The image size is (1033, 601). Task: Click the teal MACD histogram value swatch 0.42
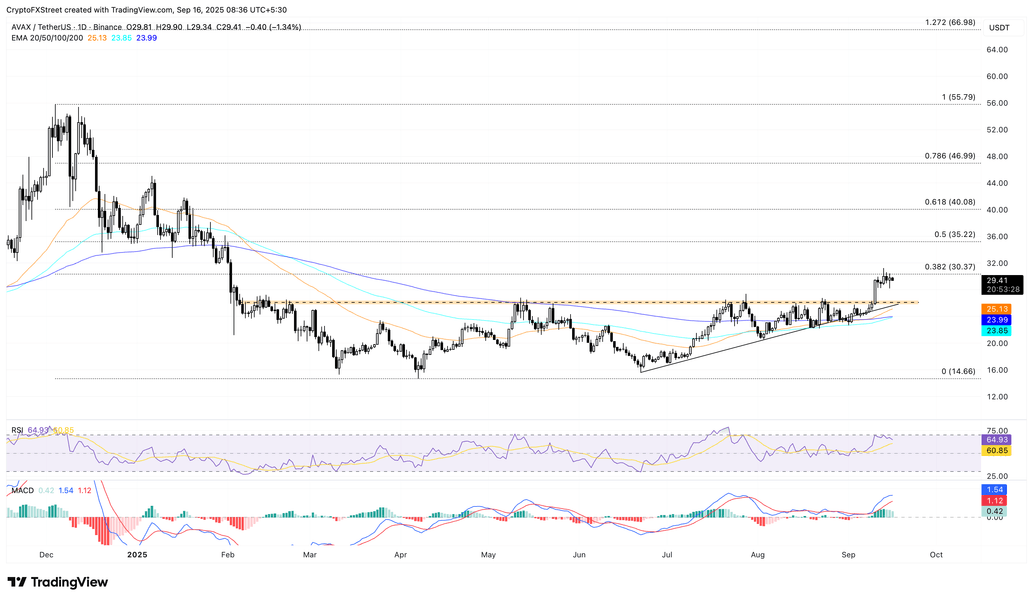coord(994,511)
